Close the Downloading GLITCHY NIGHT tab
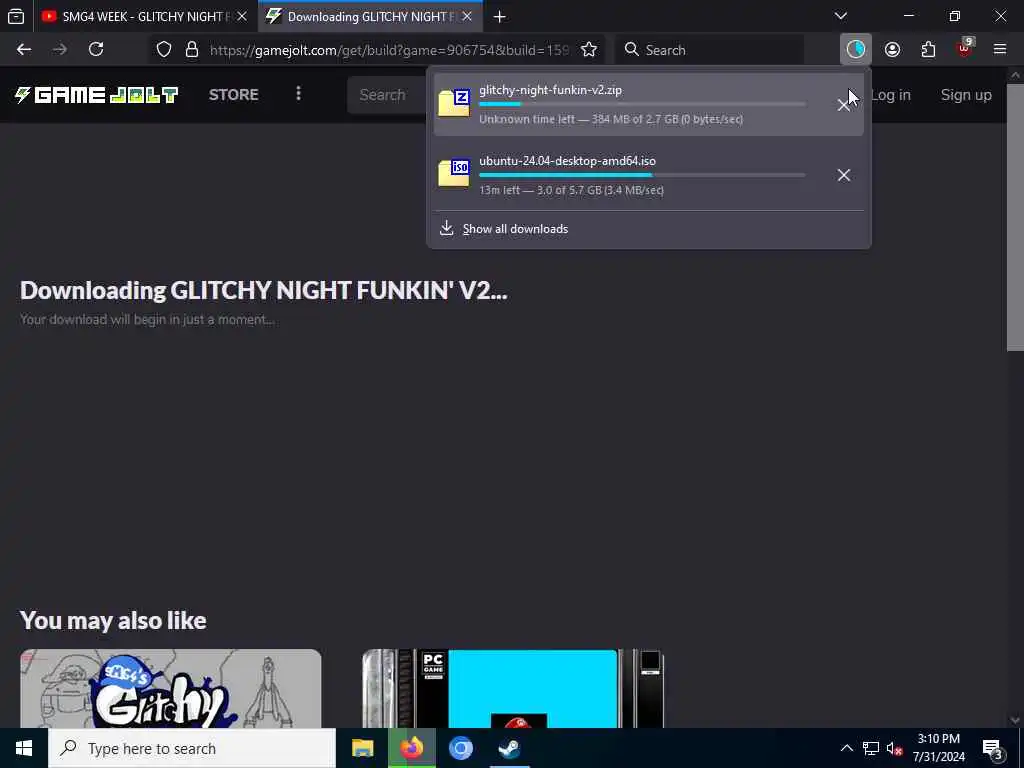 (467, 16)
